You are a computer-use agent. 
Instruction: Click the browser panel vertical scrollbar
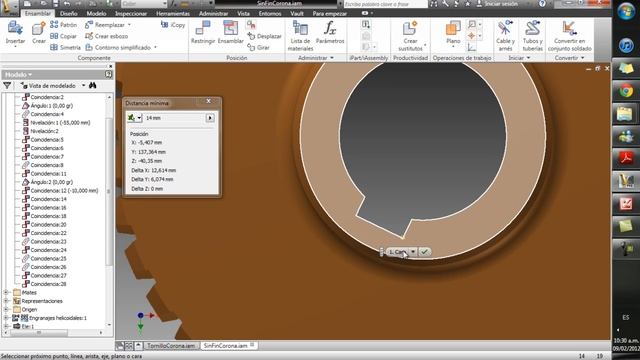click(109, 191)
